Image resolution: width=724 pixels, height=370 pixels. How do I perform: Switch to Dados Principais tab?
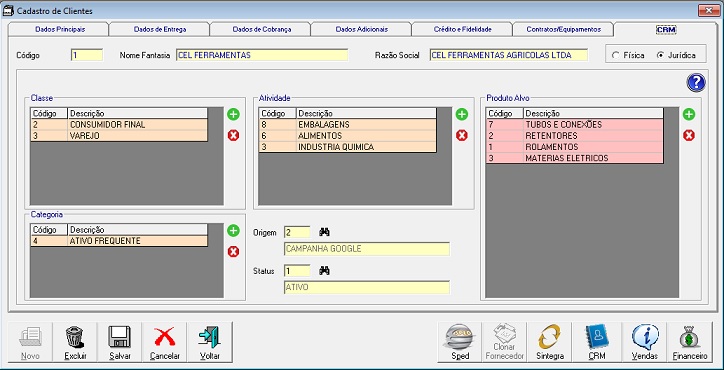point(60,29)
